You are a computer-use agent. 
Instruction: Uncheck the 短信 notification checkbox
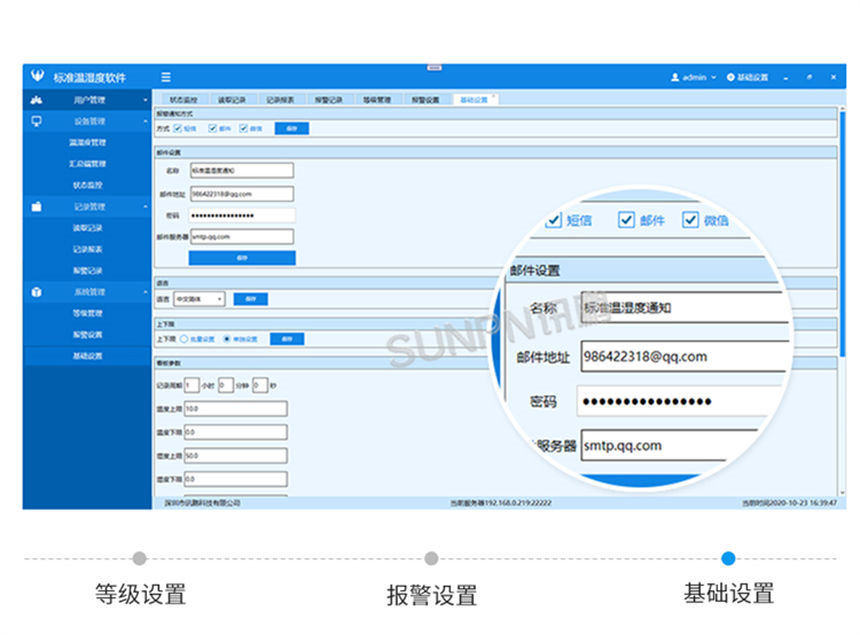(x=178, y=127)
